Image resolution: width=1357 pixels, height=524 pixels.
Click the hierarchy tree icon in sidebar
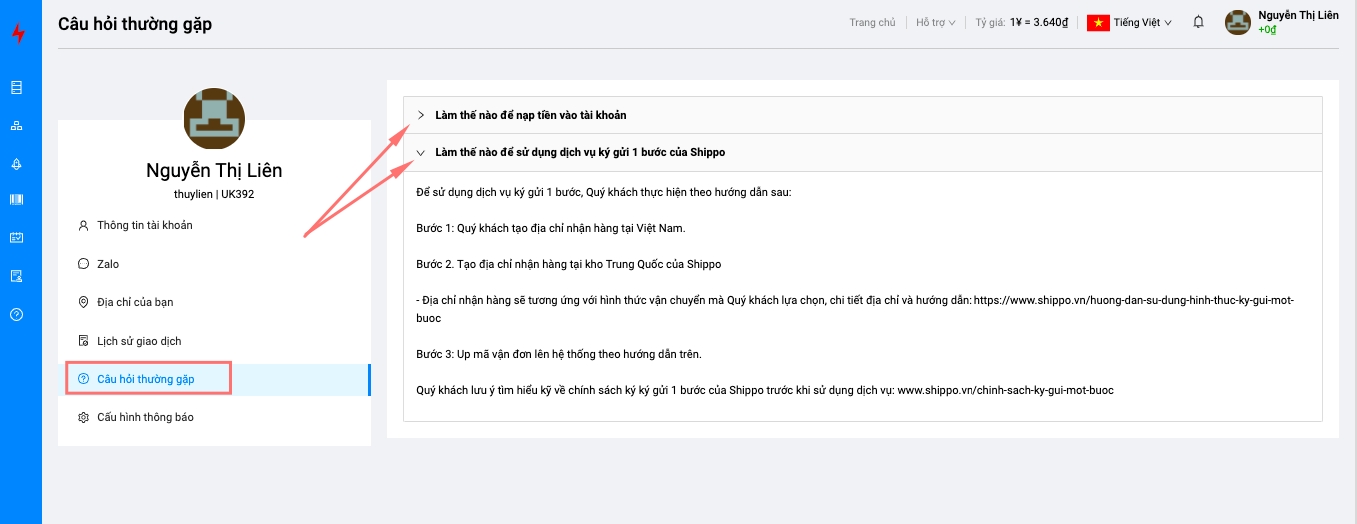(x=16, y=126)
